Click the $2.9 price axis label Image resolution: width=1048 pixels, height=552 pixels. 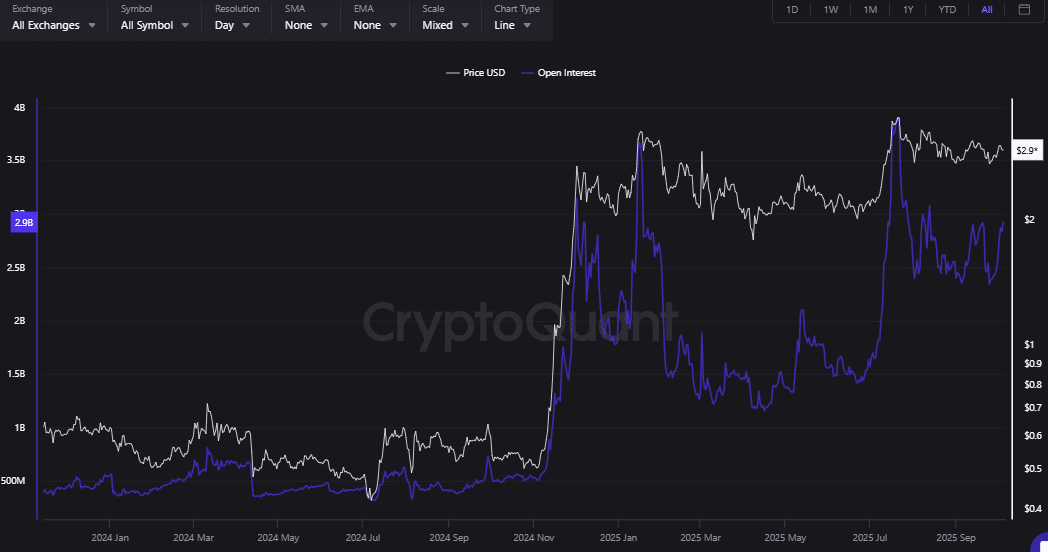pyautogui.click(x=1027, y=151)
